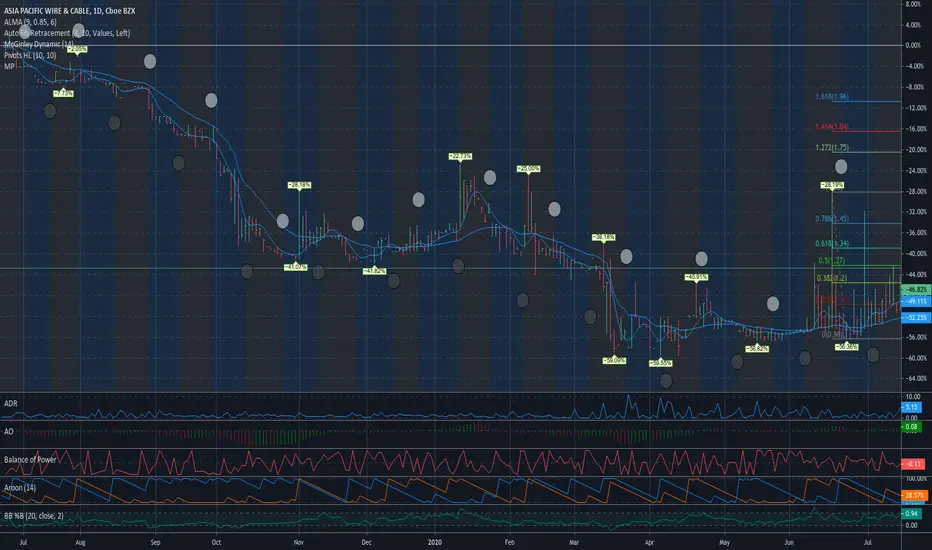Viewport: 932px width, 550px height.
Task: Select the BB %B (20, close, 2) pane label
Action: click(34, 516)
